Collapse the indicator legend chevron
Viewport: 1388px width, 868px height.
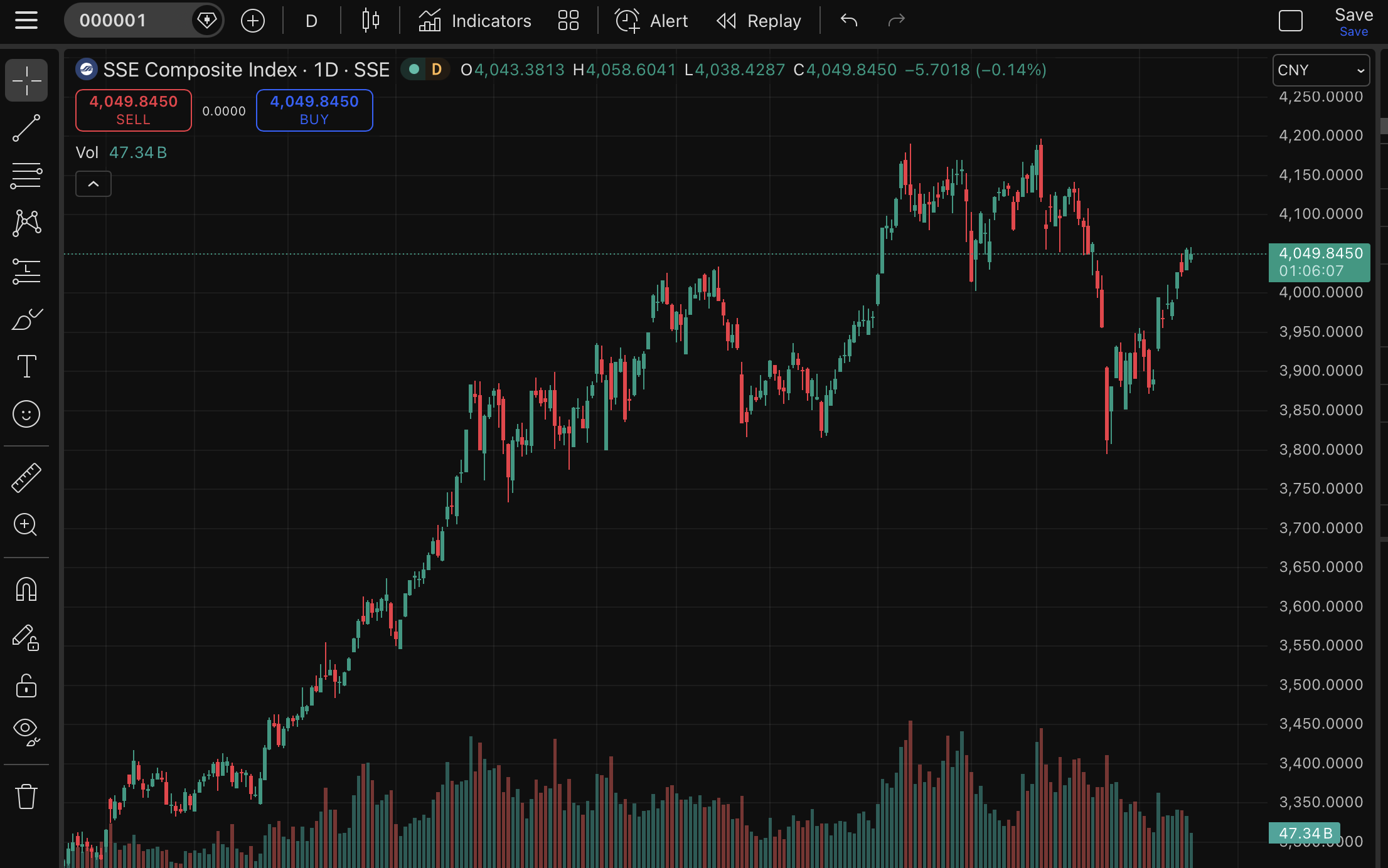coord(93,184)
